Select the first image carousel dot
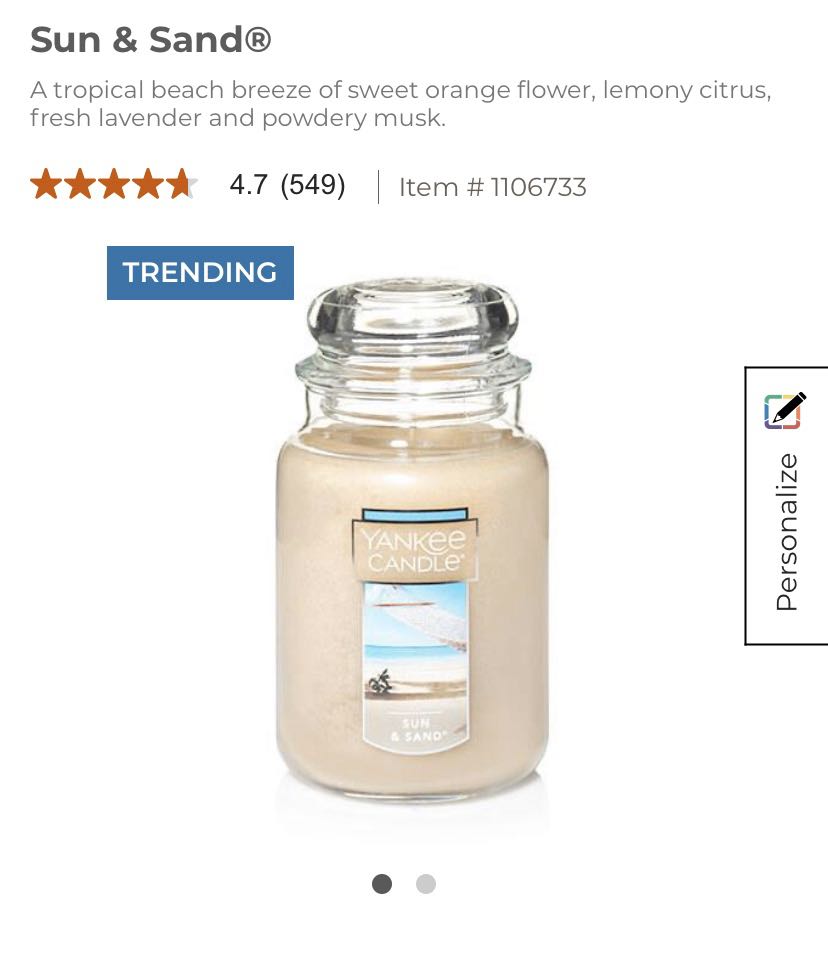The width and height of the screenshot is (828, 962). pyautogui.click(x=382, y=884)
